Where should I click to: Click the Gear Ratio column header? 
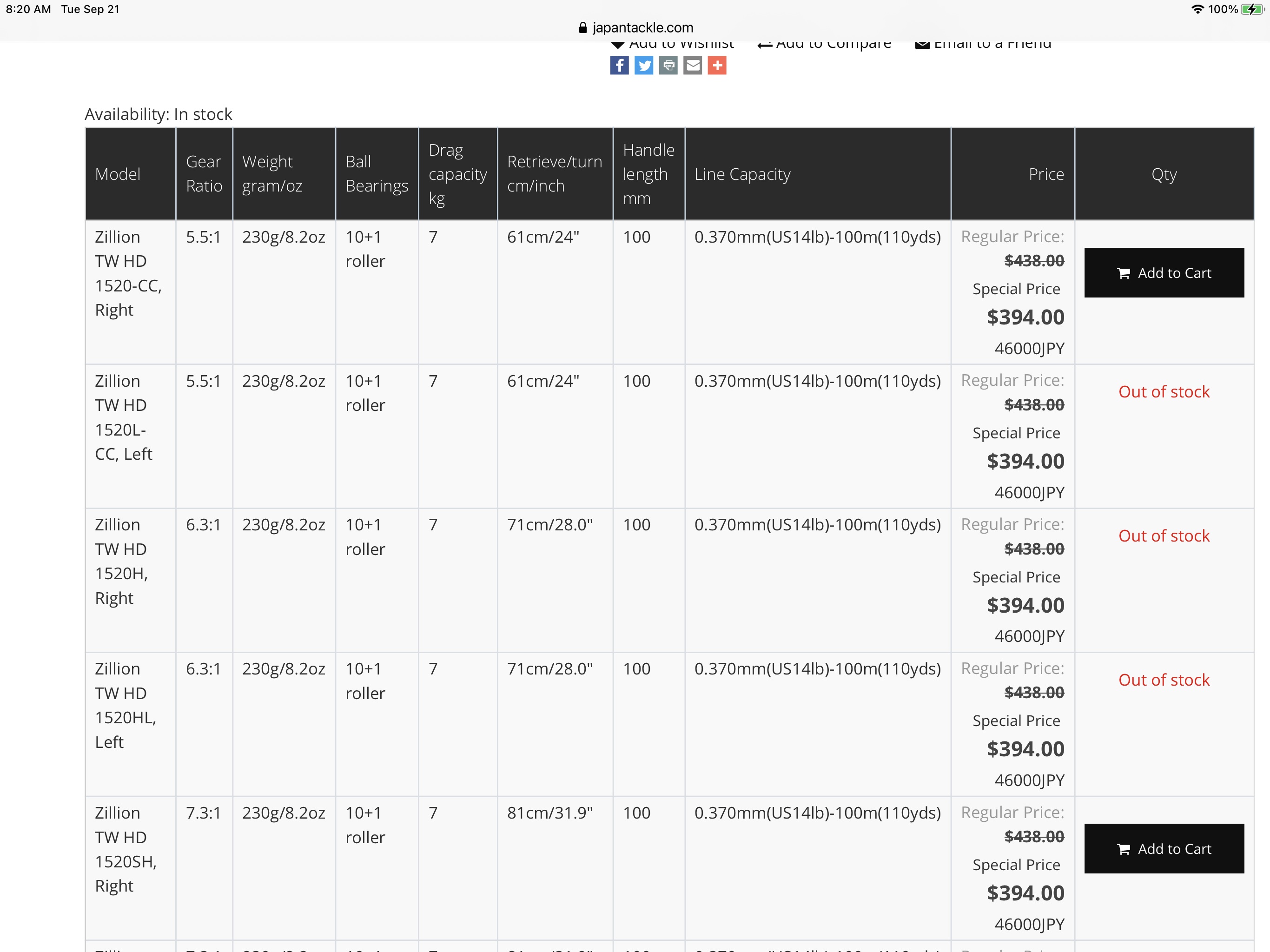pyautogui.click(x=204, y=174)
